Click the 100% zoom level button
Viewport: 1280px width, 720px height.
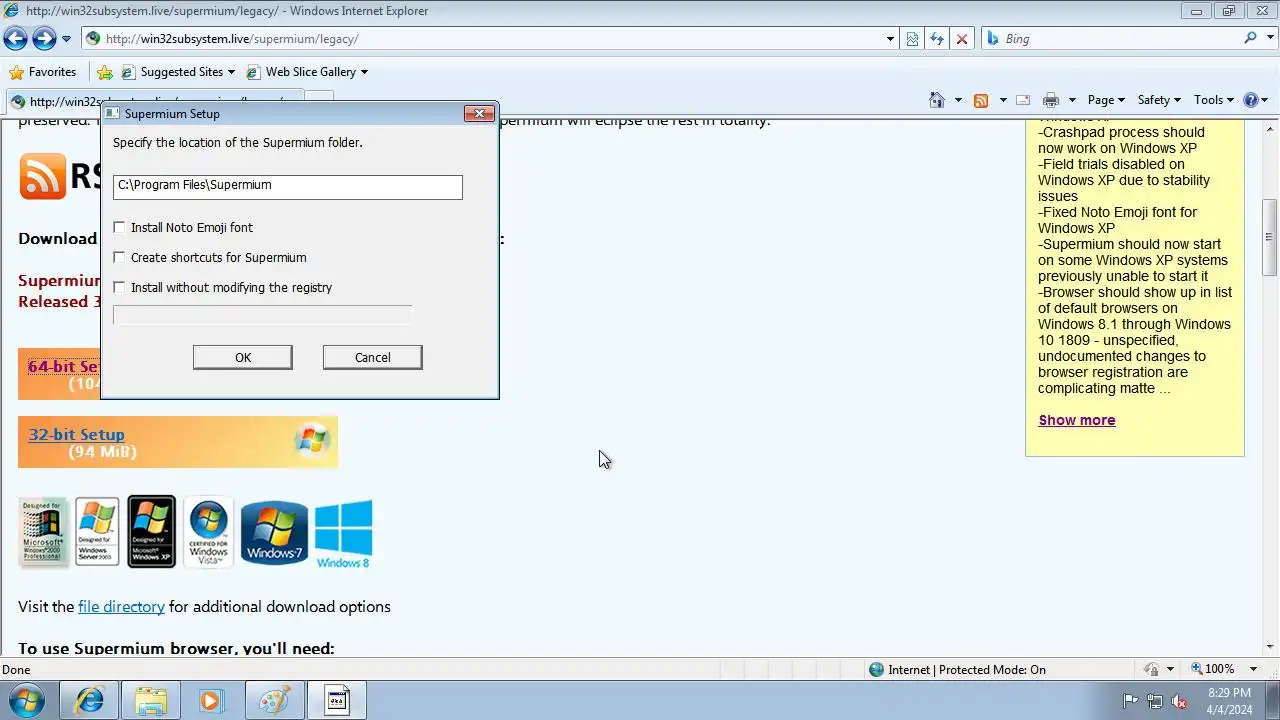1212,669
